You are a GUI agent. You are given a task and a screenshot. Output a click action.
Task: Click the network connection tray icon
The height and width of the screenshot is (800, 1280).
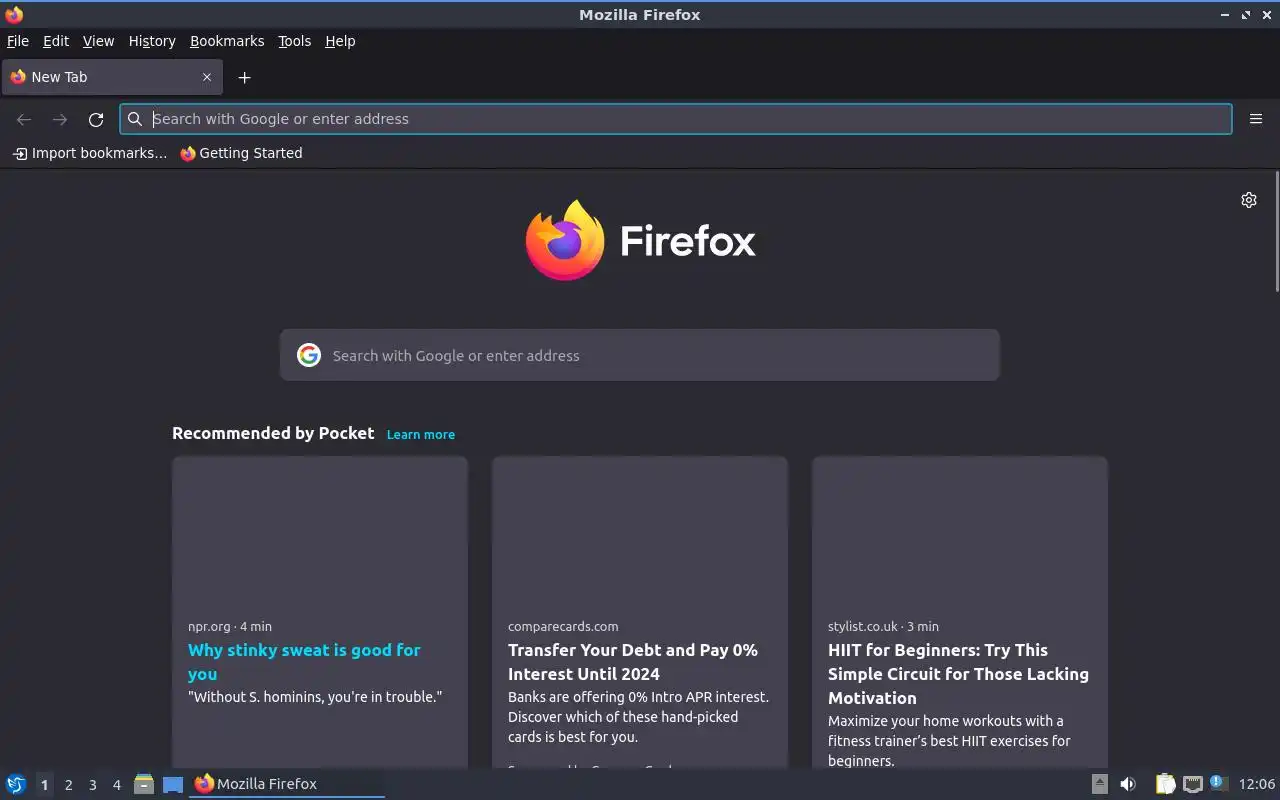click(x=1192, y=784)
